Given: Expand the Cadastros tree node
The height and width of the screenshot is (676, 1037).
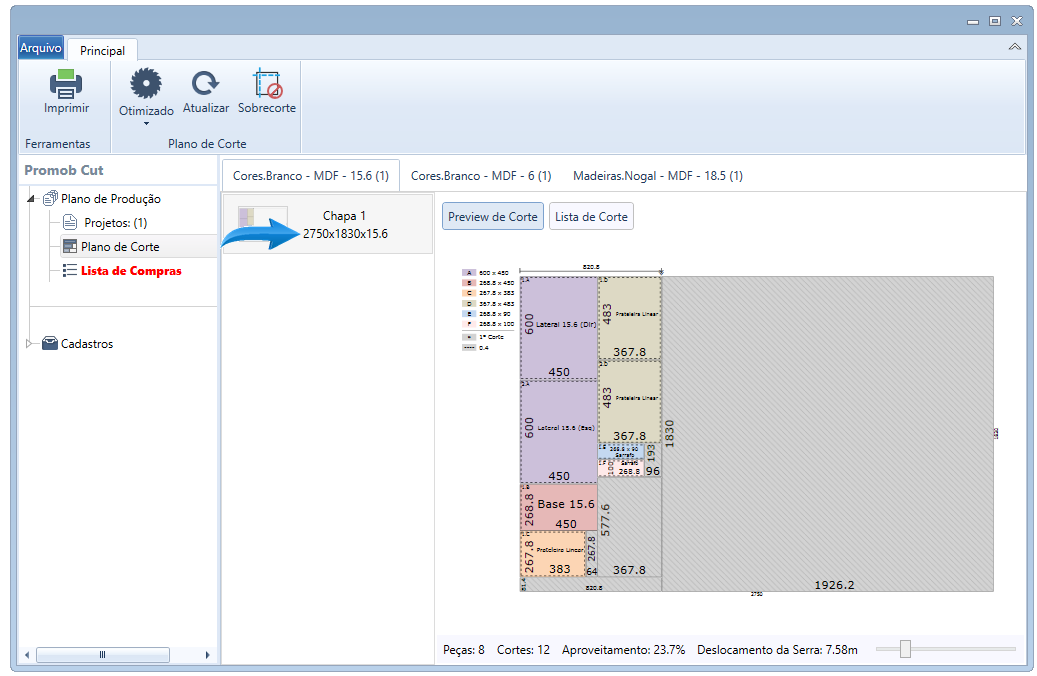Looking at the screenshot, I should click(x=29, y=343).
